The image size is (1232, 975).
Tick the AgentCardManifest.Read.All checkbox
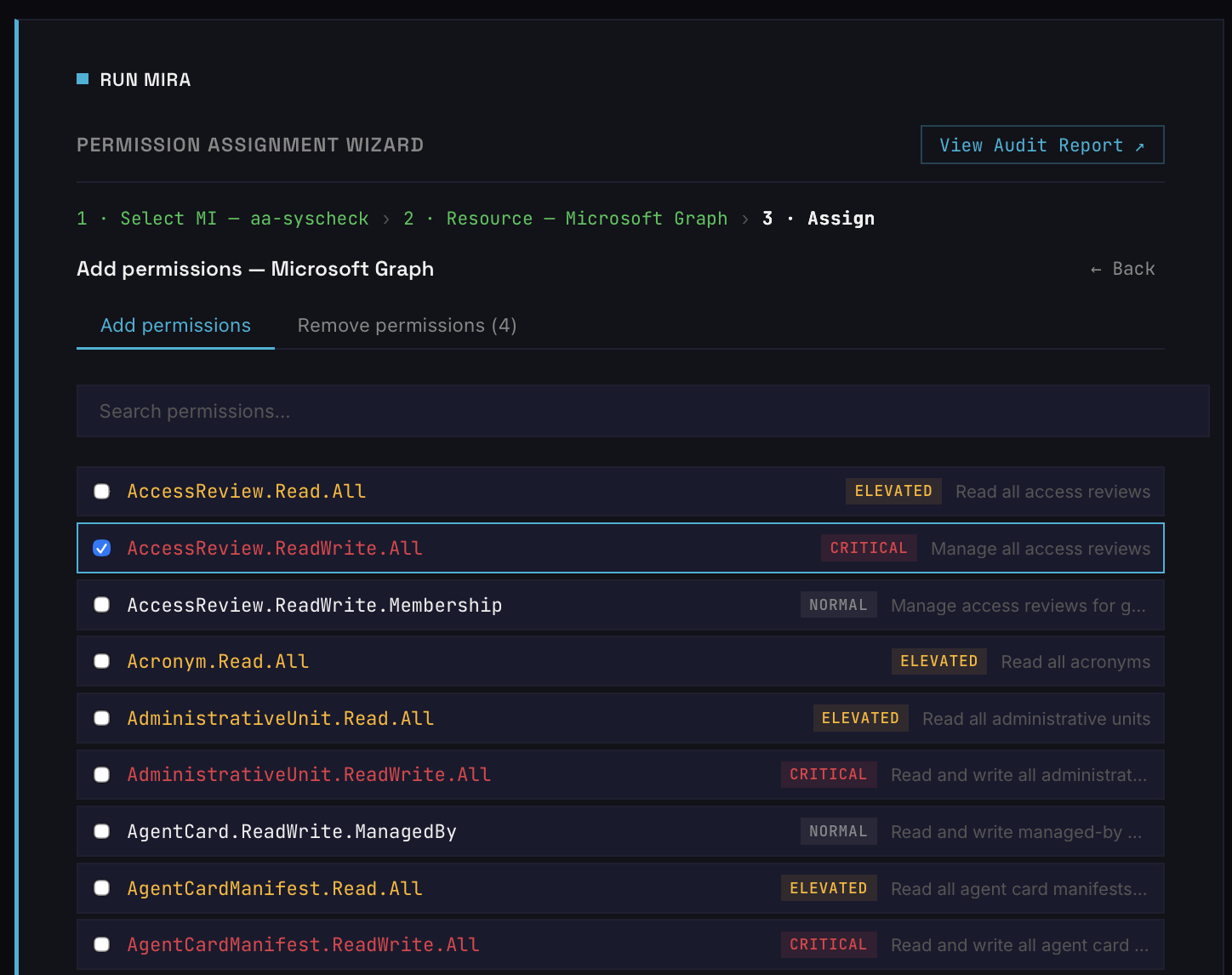pyautogui.click(x=101, y=888)
